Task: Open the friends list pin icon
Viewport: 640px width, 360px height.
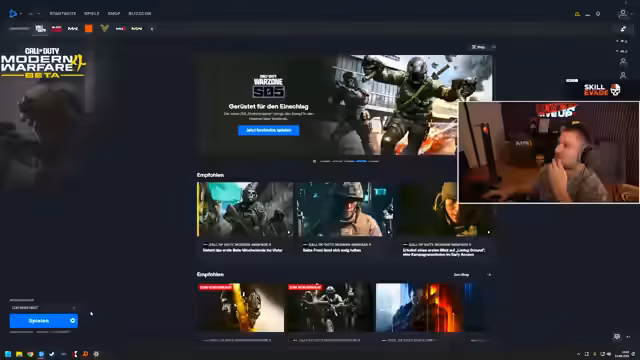Action: (x=623, y=29)
